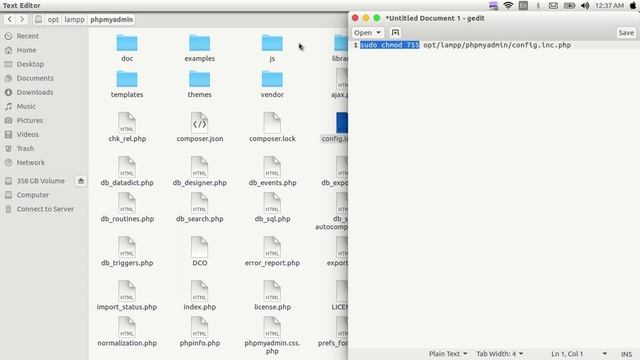This screenshot has width=640, height=360.
Task: Select the chk_rel.php file icon
Action: pyautogui.click(x=127, y=123)
